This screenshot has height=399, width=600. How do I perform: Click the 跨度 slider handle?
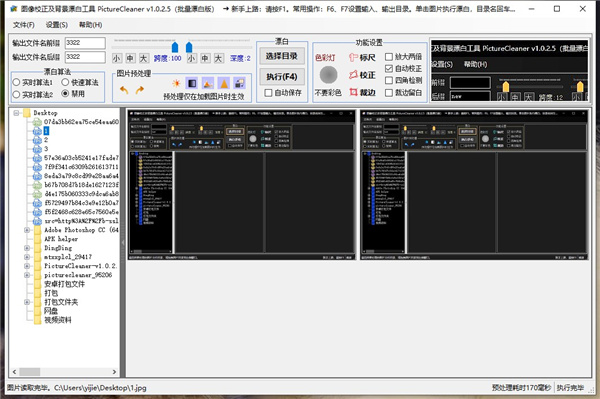[175, 47]
